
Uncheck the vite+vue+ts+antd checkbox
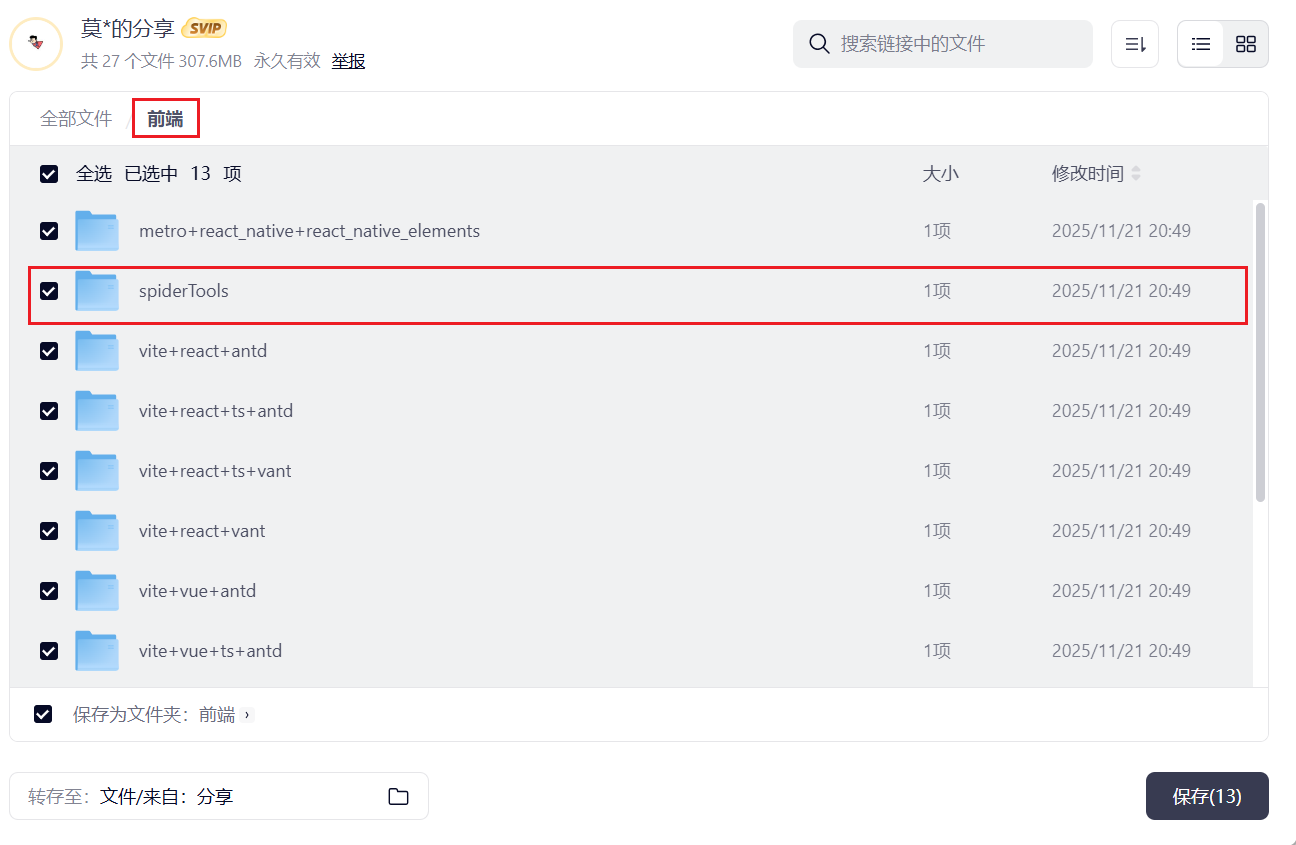pyautogui.click(x=49, y=651)
